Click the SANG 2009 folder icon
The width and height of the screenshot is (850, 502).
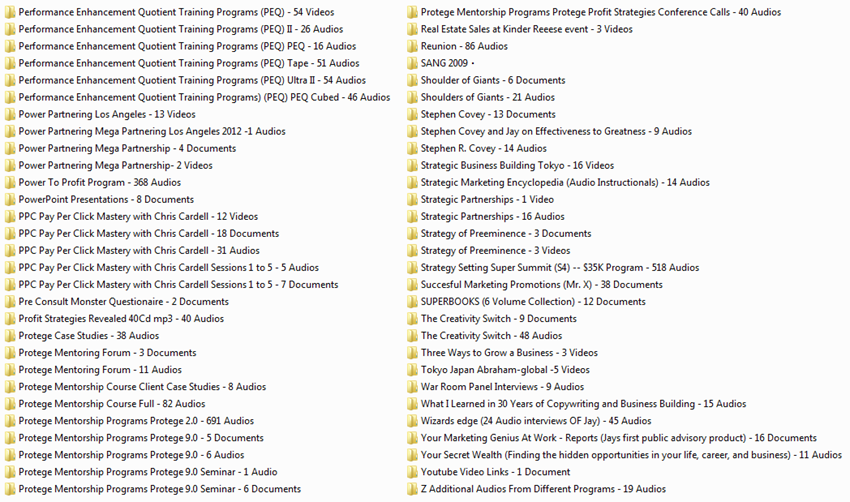tap(412, 63)
